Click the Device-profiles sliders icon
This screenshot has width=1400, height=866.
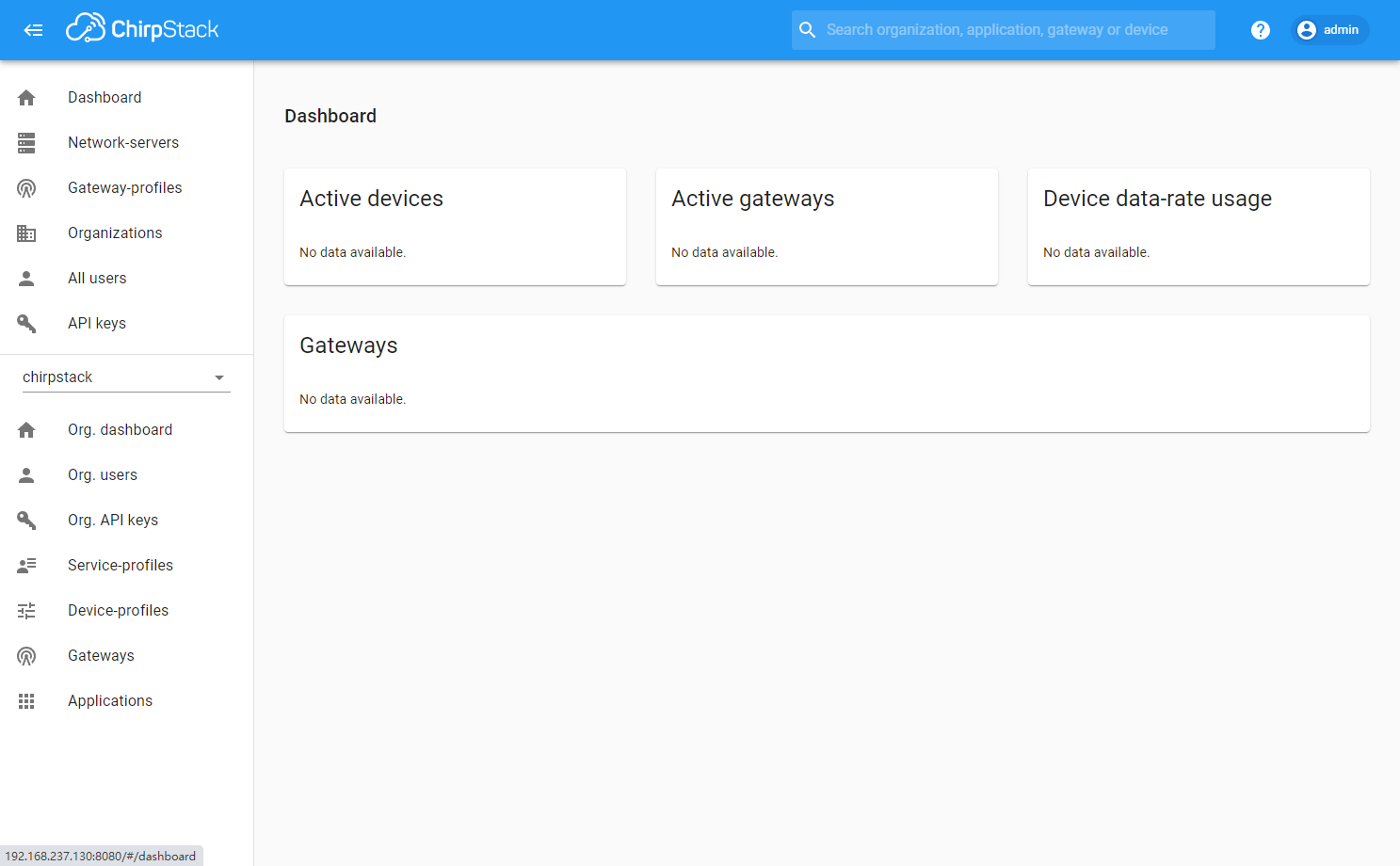click(x=26, y=611)
